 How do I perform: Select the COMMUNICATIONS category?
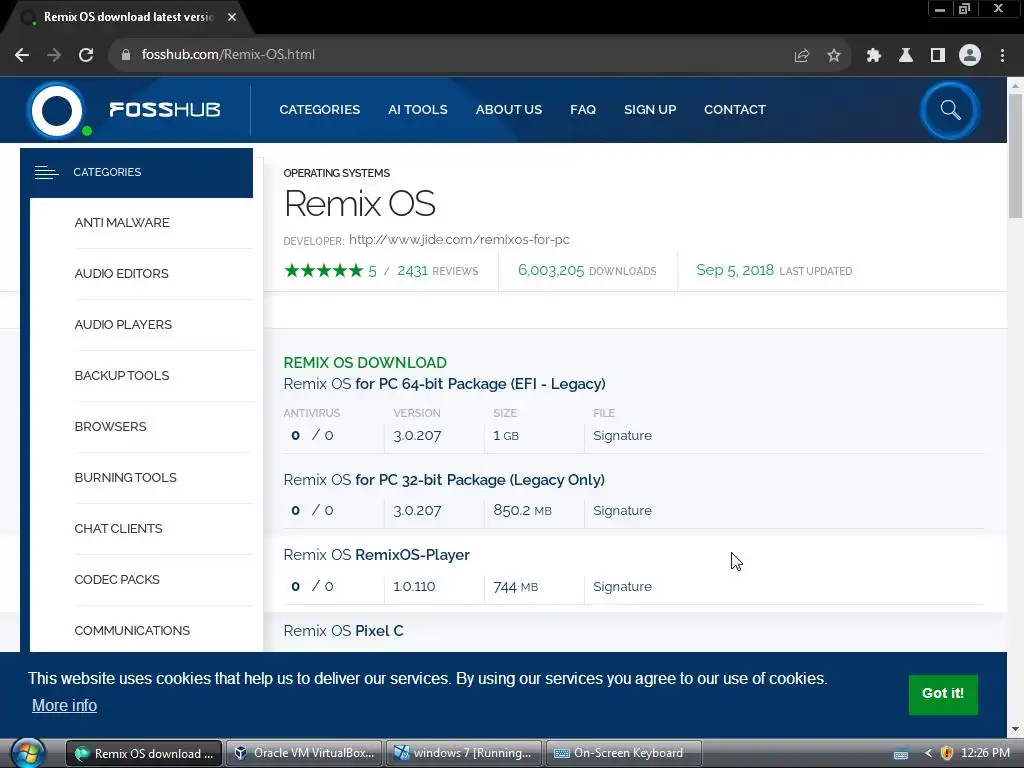132,630
